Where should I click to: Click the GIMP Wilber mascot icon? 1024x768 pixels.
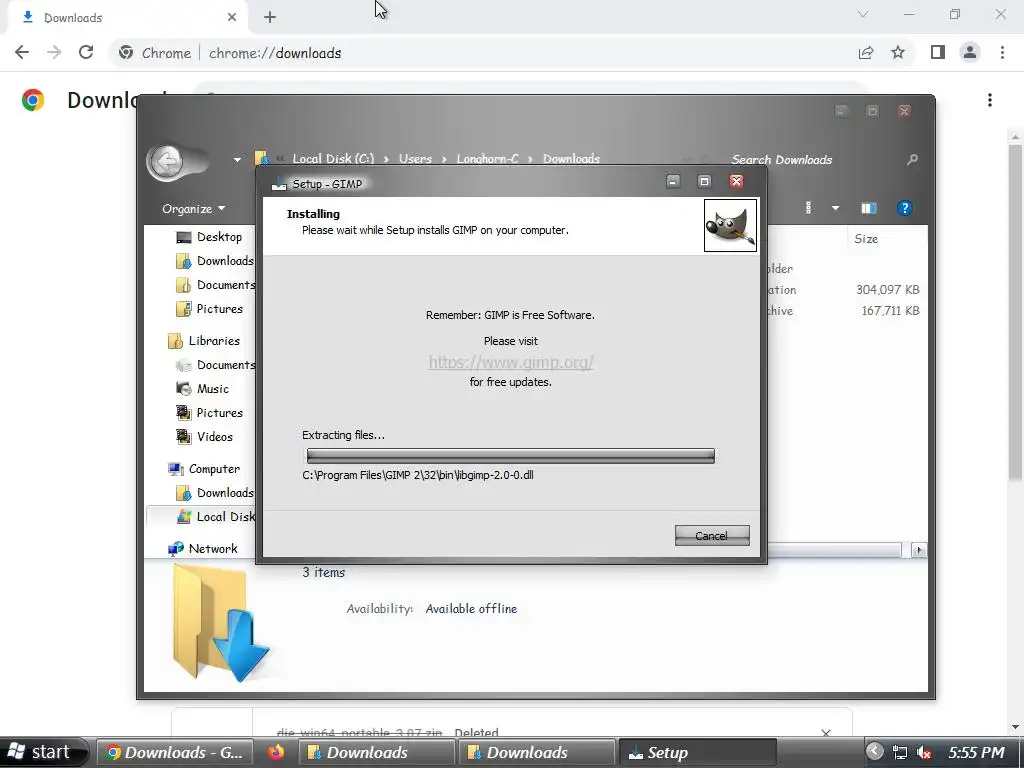pos(730,225)
